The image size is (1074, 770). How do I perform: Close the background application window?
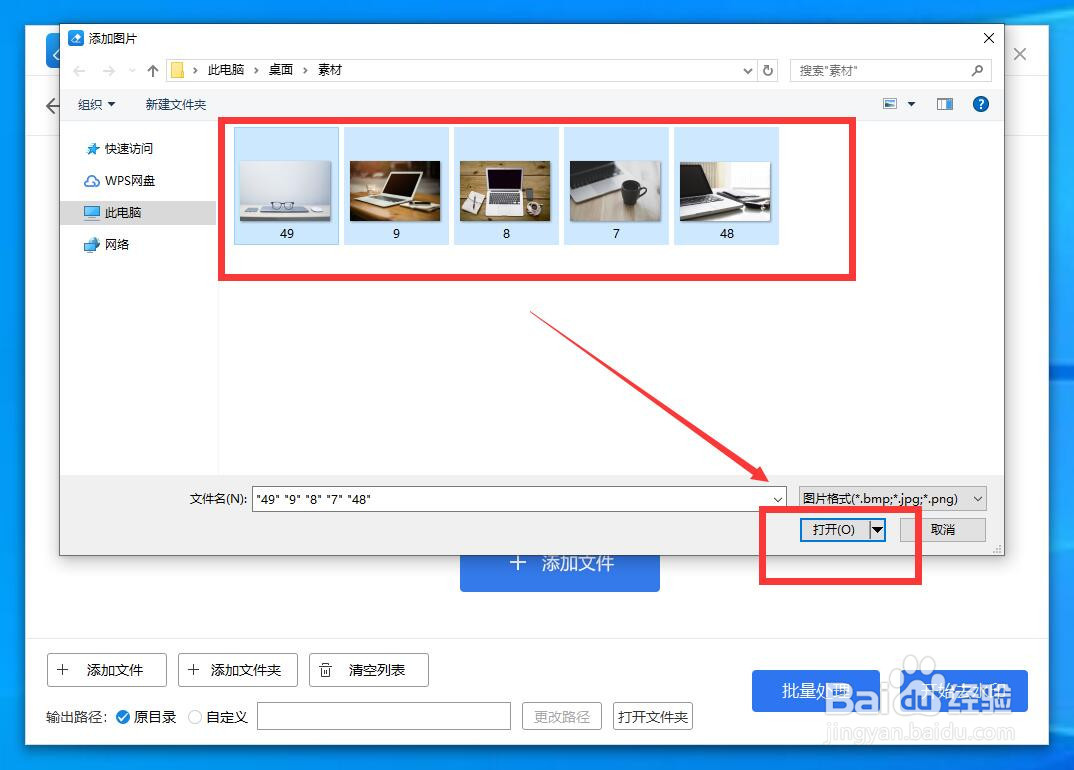[x=1020, y=54]
